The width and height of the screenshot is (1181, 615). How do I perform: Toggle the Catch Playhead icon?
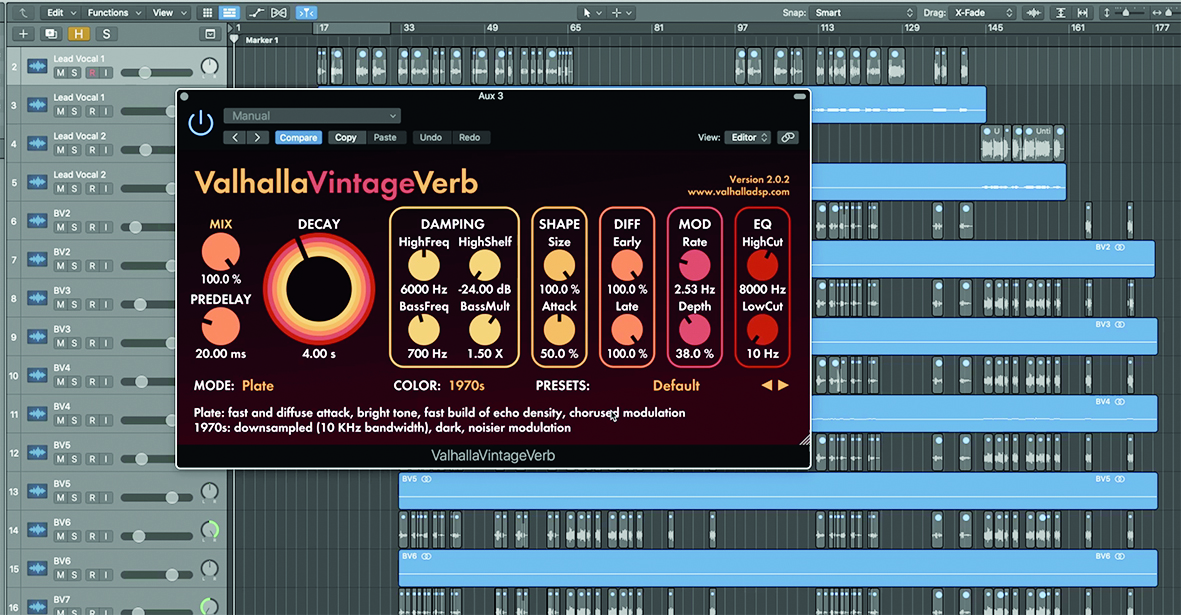[307, 13]
